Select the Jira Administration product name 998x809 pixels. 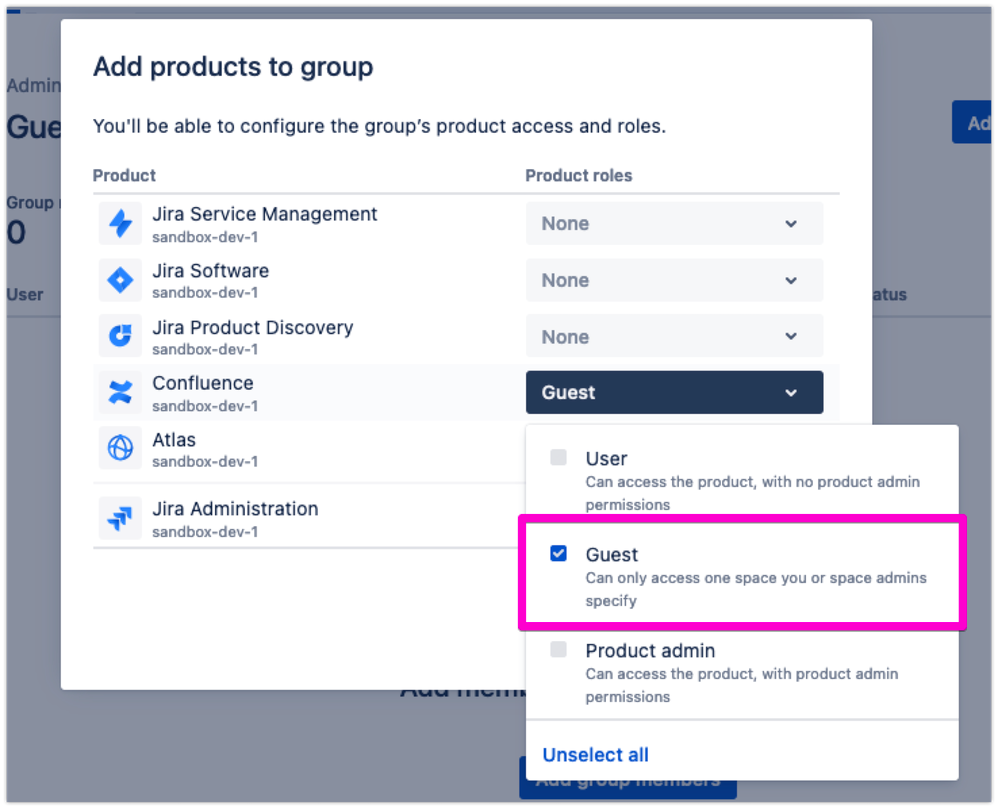(235, 509)
